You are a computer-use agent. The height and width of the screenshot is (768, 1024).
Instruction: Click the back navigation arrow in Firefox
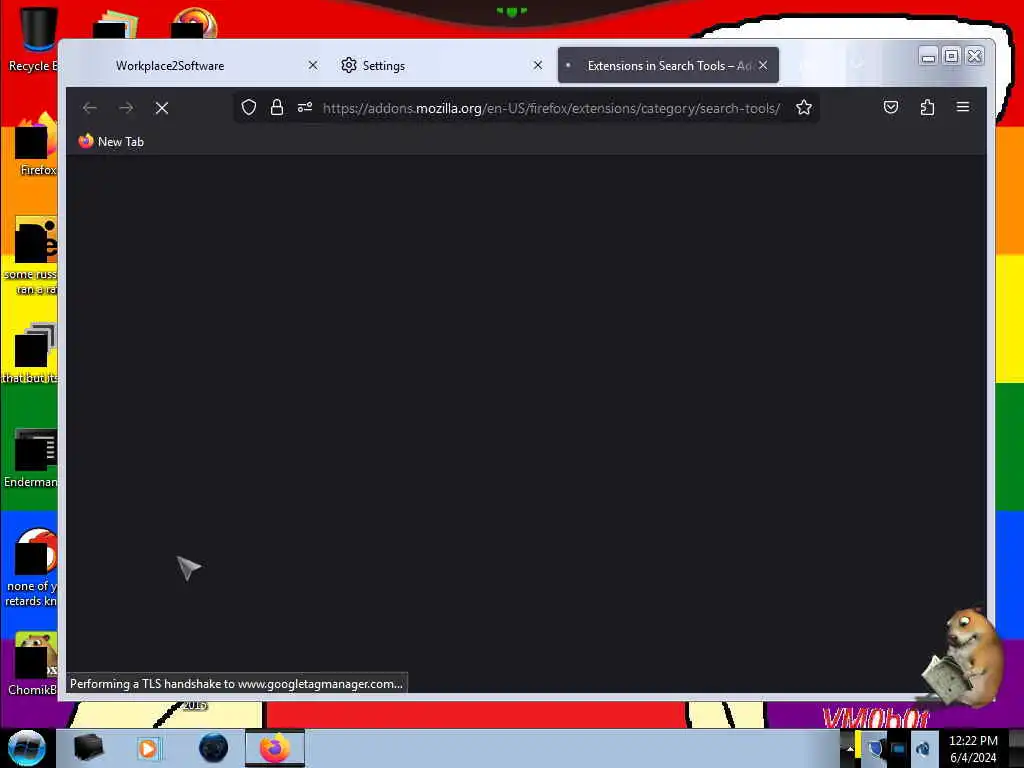click(90, 108)
